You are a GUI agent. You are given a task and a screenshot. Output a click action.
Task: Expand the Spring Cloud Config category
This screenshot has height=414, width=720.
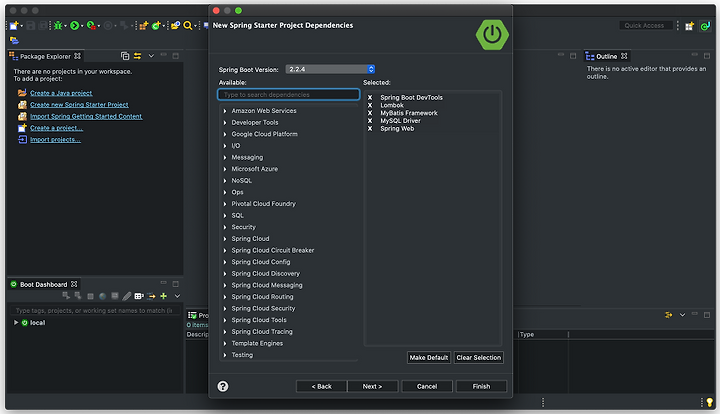tap(225, 262)
